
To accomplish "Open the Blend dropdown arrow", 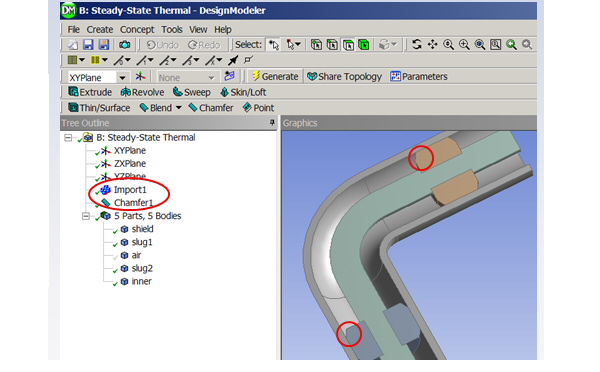I will 178,108.
